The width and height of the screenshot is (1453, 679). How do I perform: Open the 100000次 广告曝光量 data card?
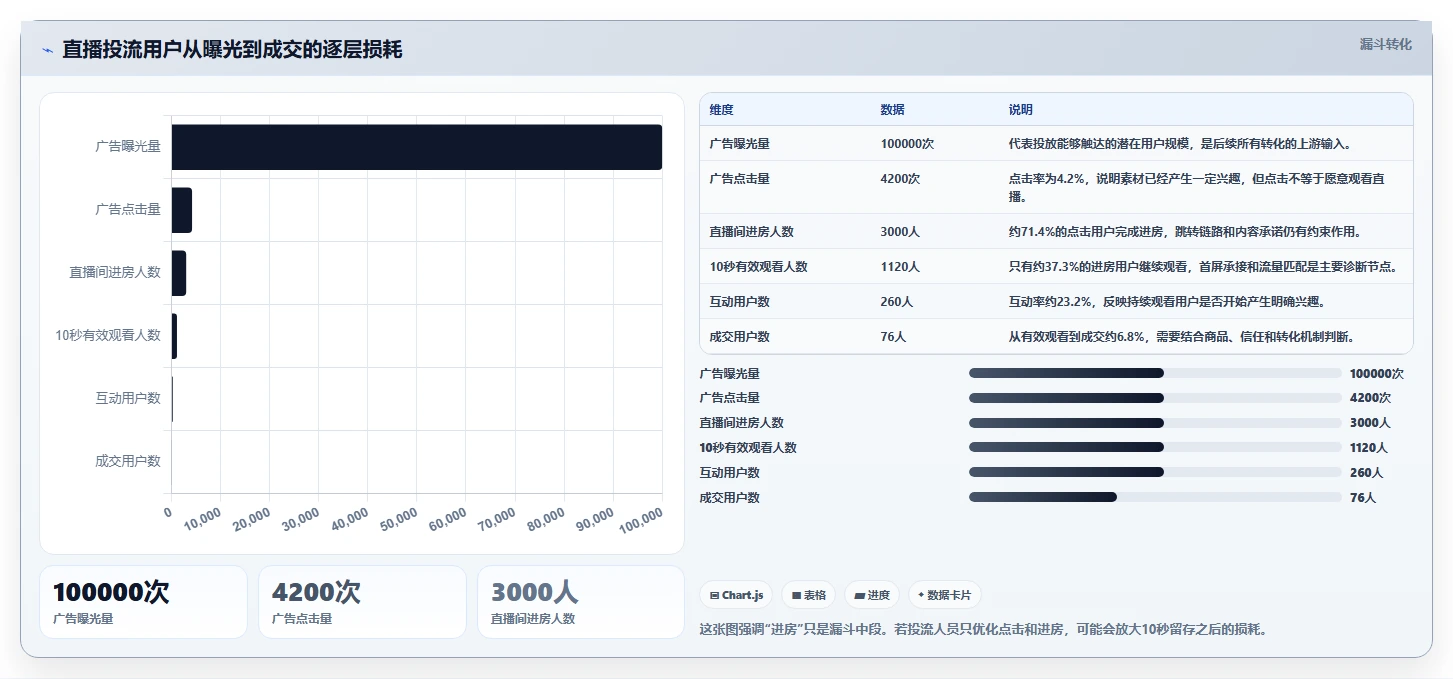143,602
